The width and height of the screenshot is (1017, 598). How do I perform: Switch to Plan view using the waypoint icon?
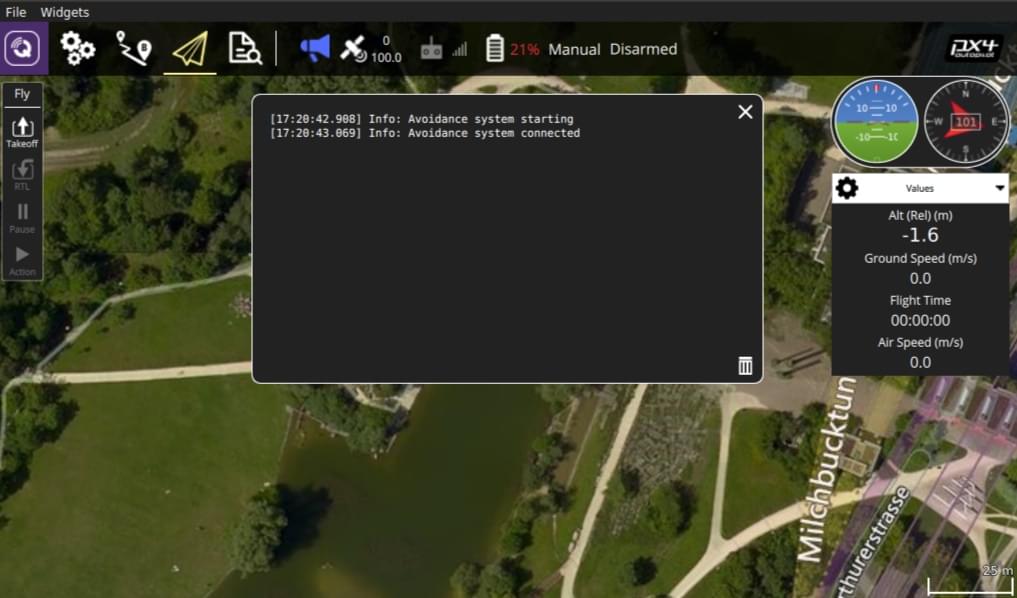pyautogui.click(x=135, y=47)
